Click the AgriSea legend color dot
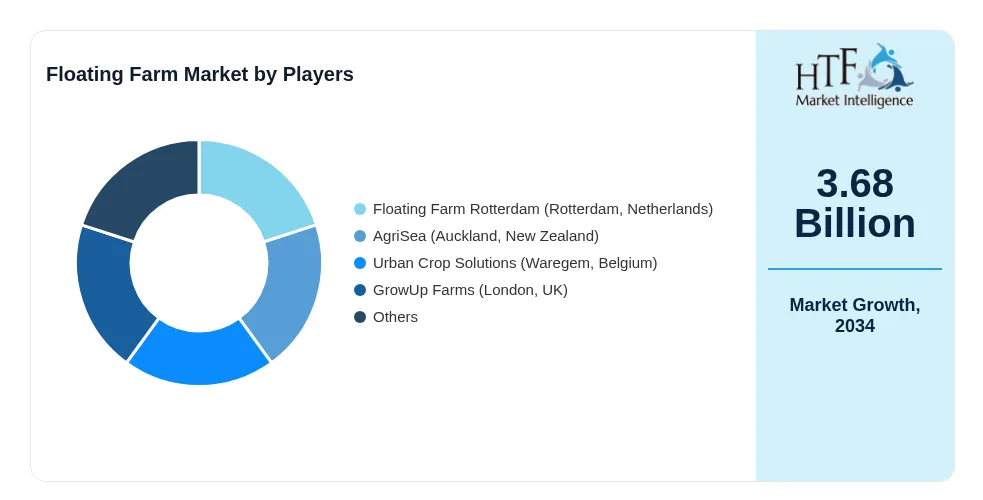983x500 pixels. pos(360,236)
